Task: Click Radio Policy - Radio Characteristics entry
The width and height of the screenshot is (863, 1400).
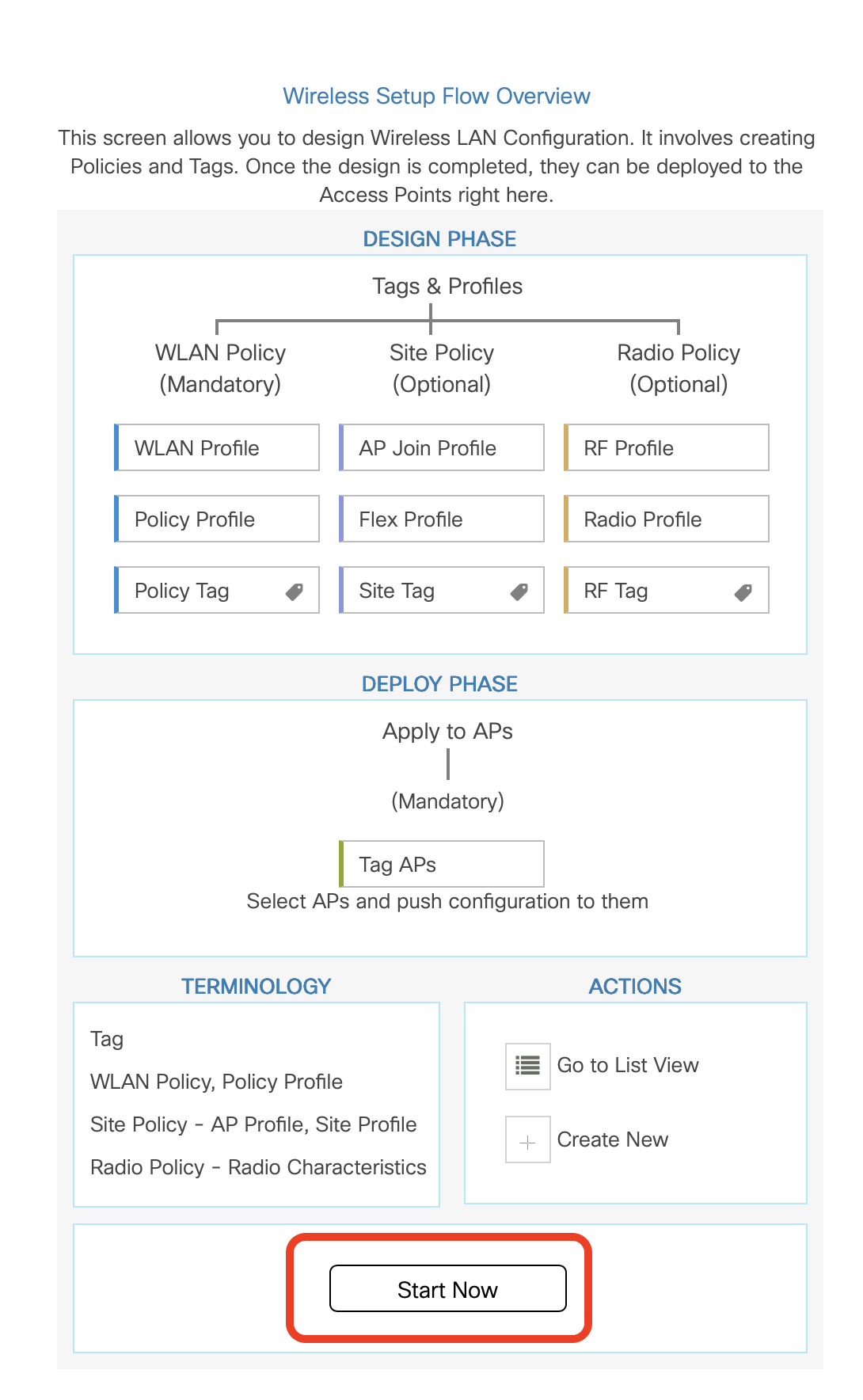Action: click(258, 1167)
